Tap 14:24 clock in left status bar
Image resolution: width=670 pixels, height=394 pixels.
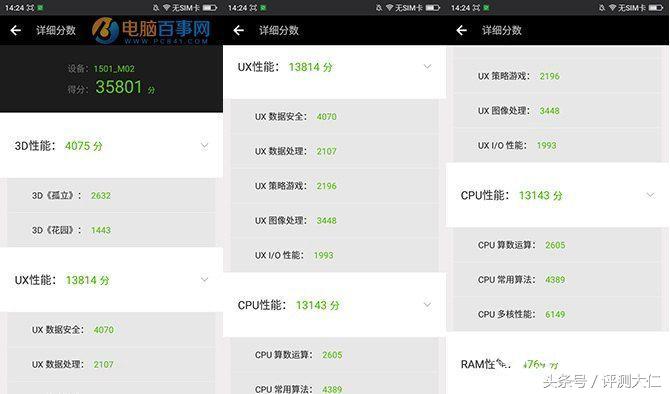[x=15, y=8]
